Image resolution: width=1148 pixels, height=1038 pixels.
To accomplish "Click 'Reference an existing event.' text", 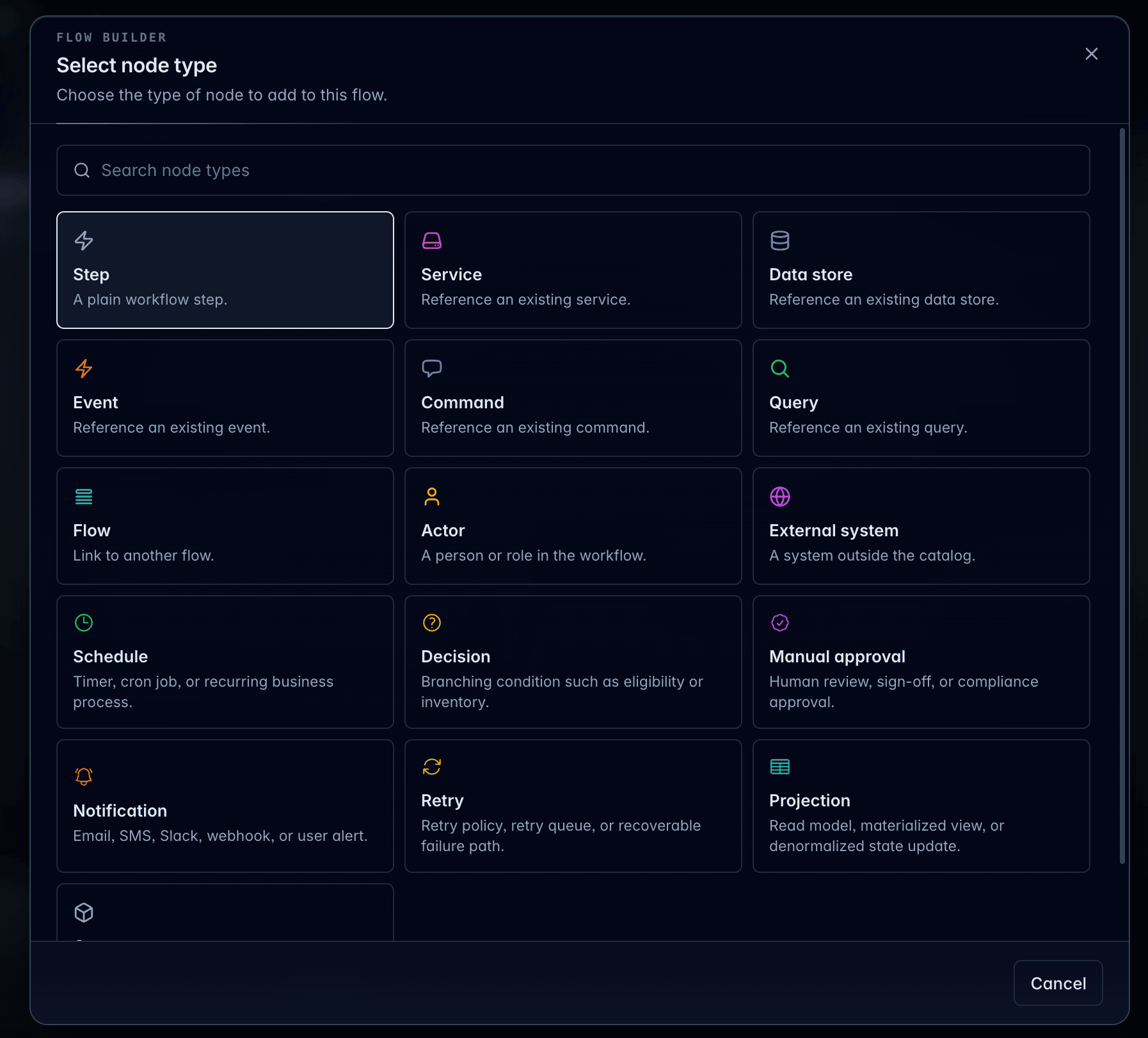I will (171, 427).
